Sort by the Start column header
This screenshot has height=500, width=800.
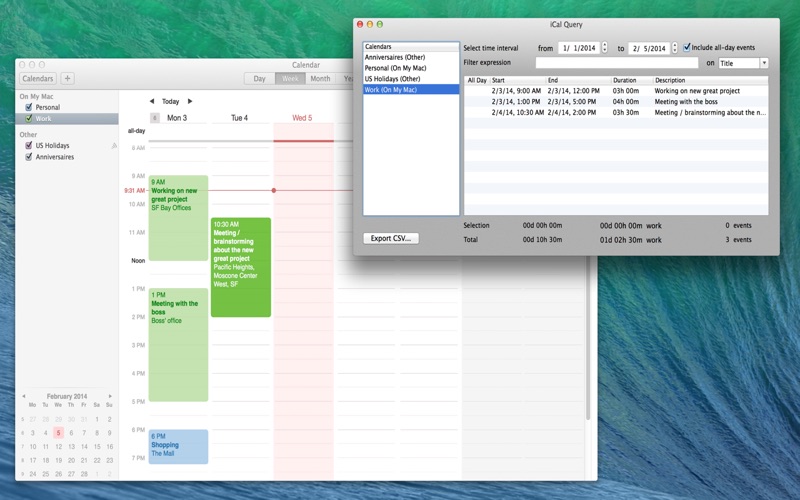pos(517,80)
